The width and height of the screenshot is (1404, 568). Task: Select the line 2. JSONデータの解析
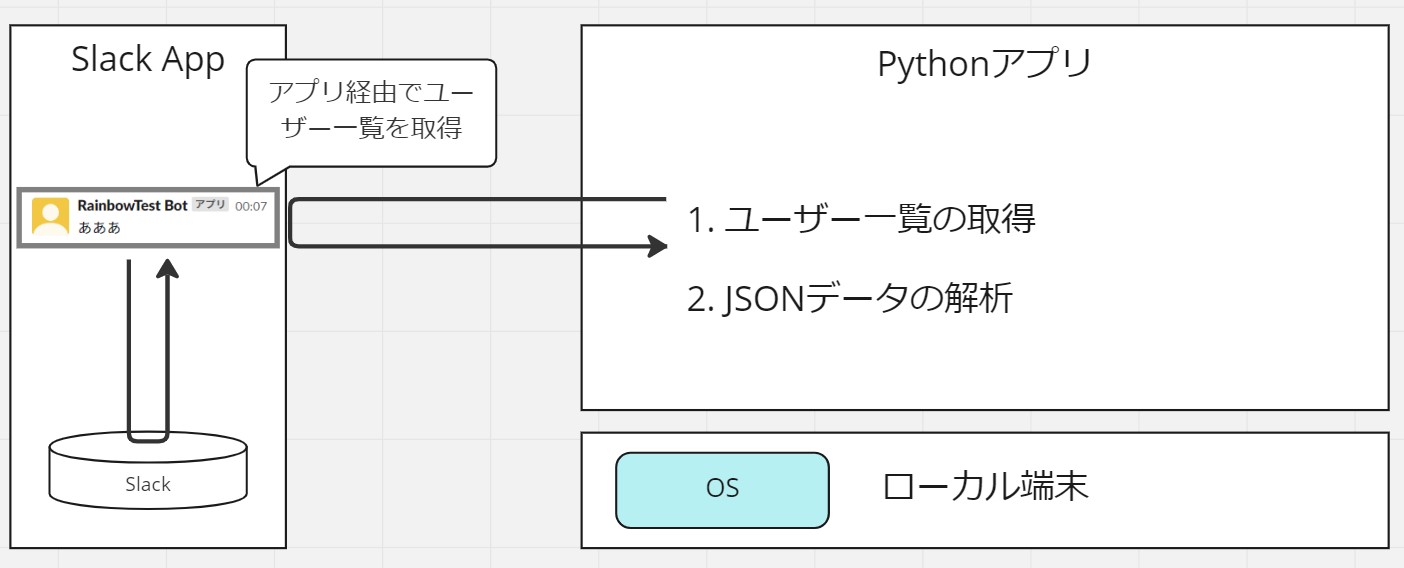tap(851, 298)
